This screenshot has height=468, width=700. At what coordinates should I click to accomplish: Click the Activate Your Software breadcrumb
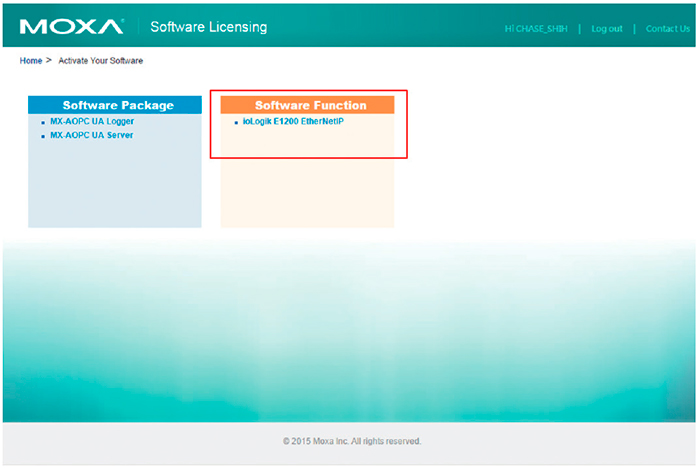click(100, 61)
